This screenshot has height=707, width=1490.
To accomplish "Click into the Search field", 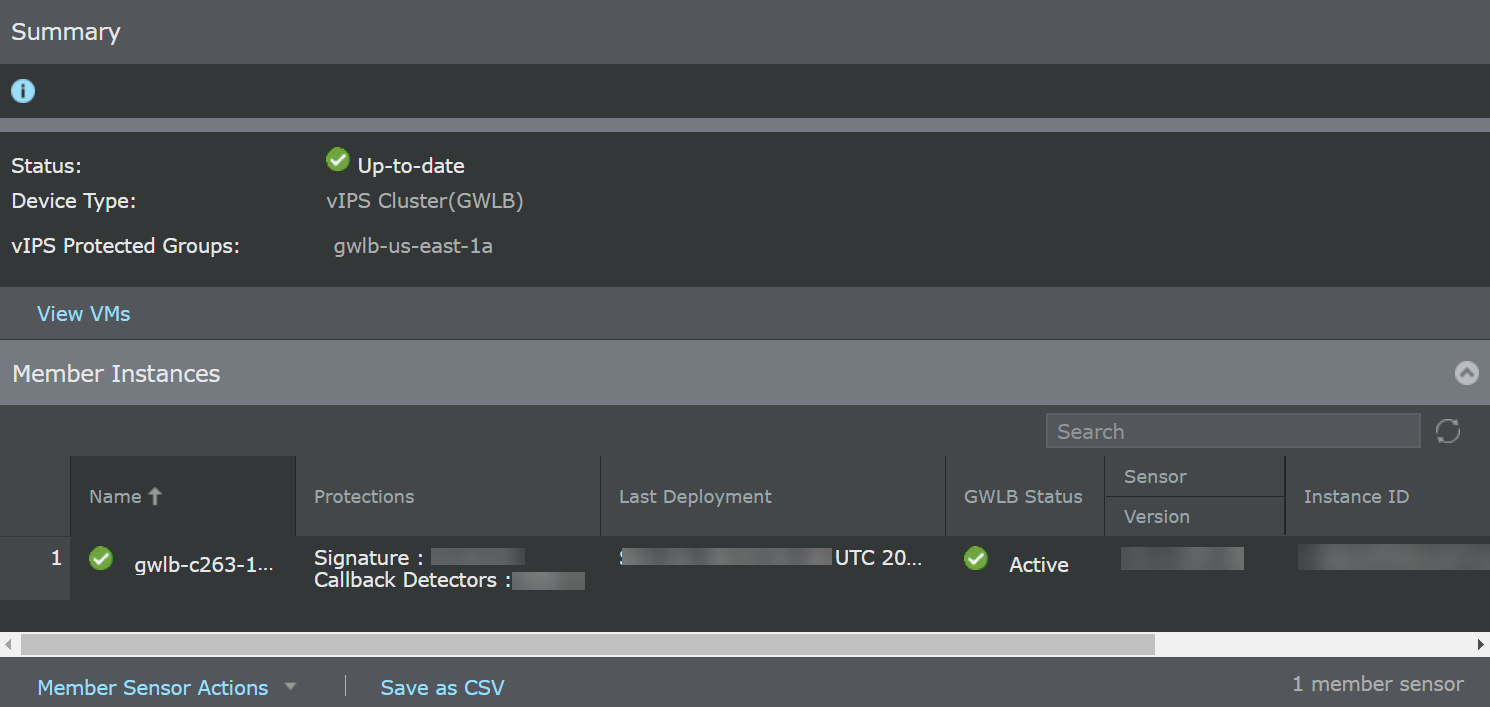I will (1233, 431).
